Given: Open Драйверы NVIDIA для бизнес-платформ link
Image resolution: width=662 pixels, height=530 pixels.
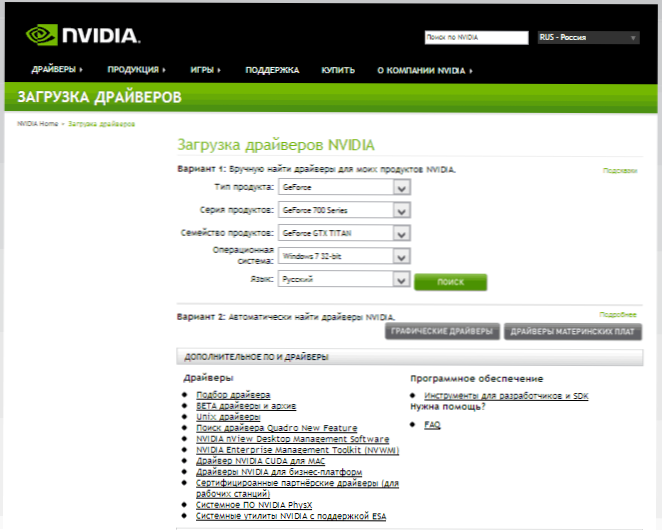Looking at the screenshot, I should 279,472.
